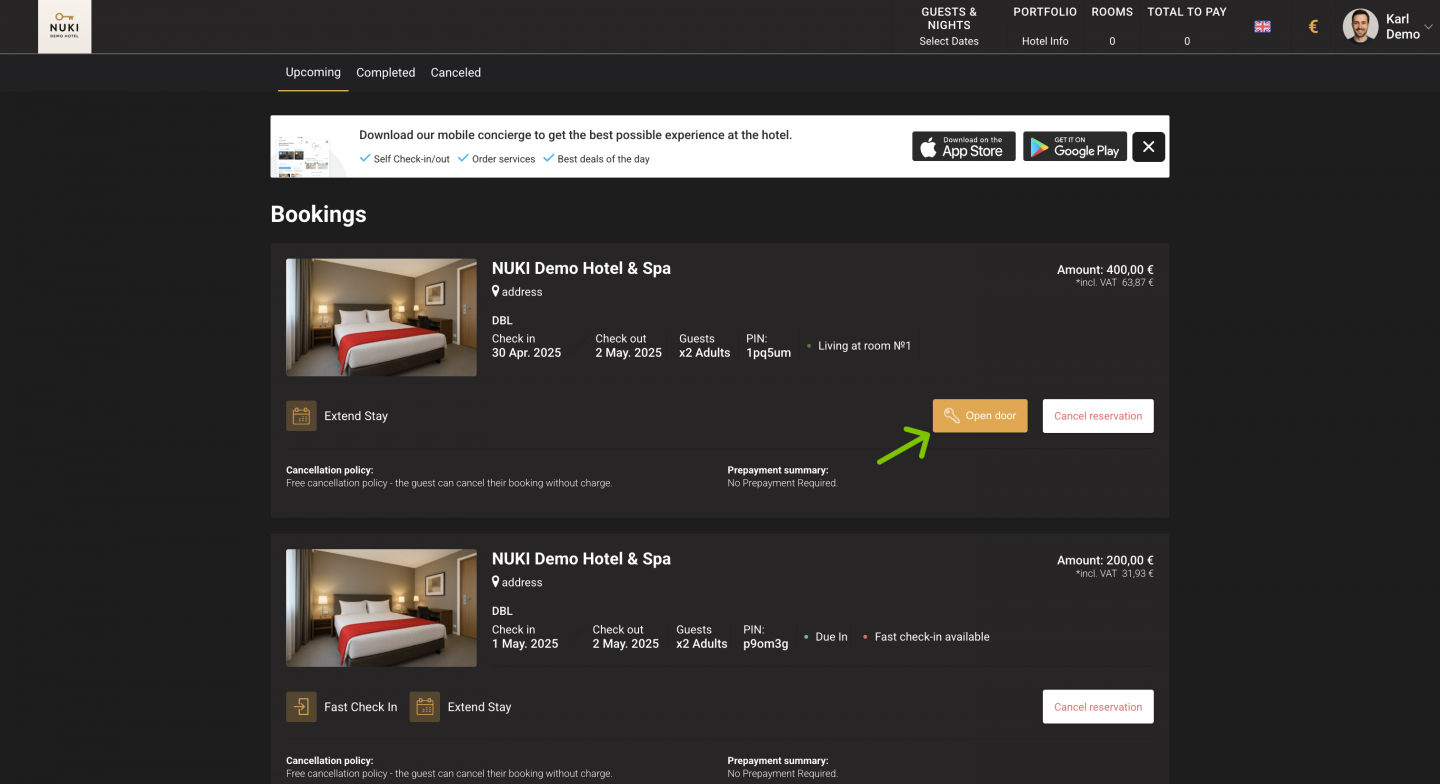Click the Total to Pay summary

pyautogui.click(x=1187, y=27)
